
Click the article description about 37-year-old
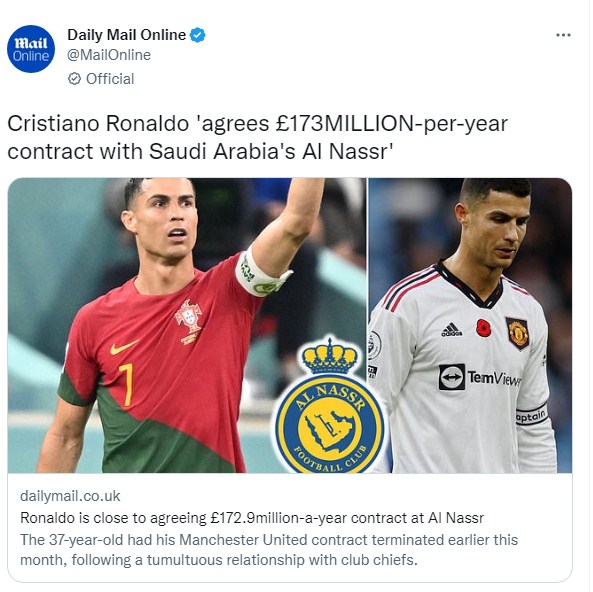(269, 550)
